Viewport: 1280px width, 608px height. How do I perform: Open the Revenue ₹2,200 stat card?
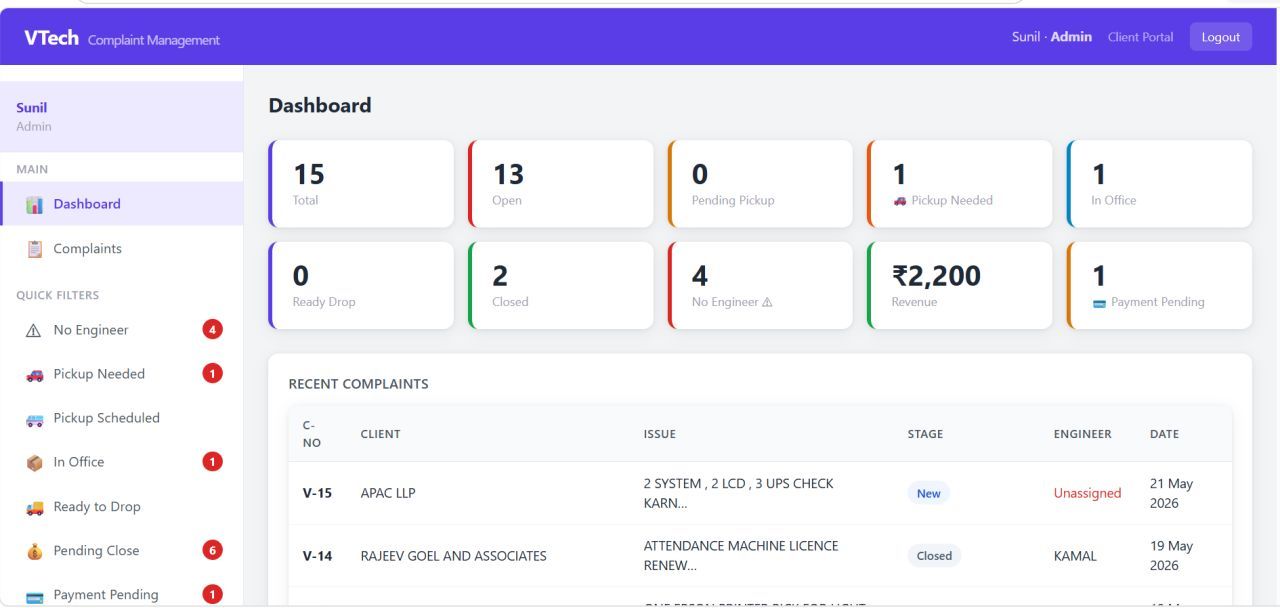(960, 285)
